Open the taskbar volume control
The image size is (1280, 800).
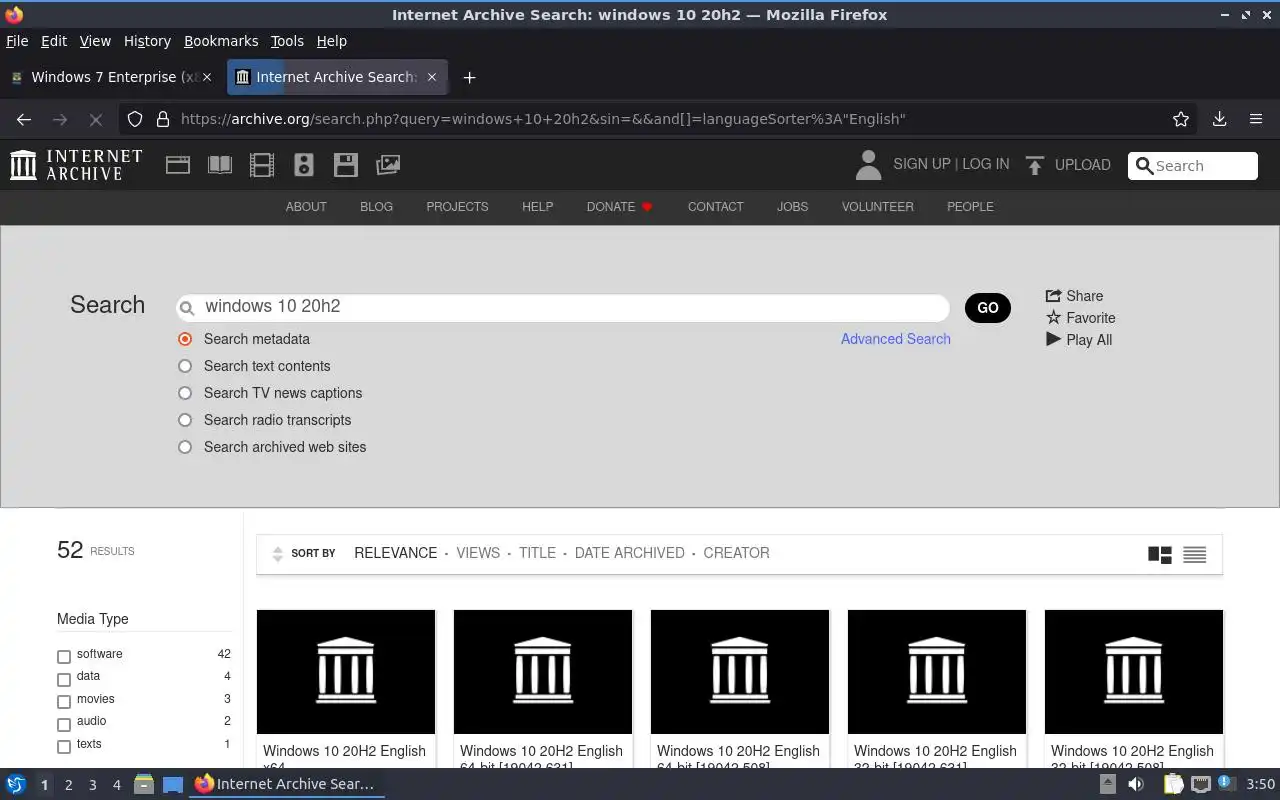[x=1136, y=784]
